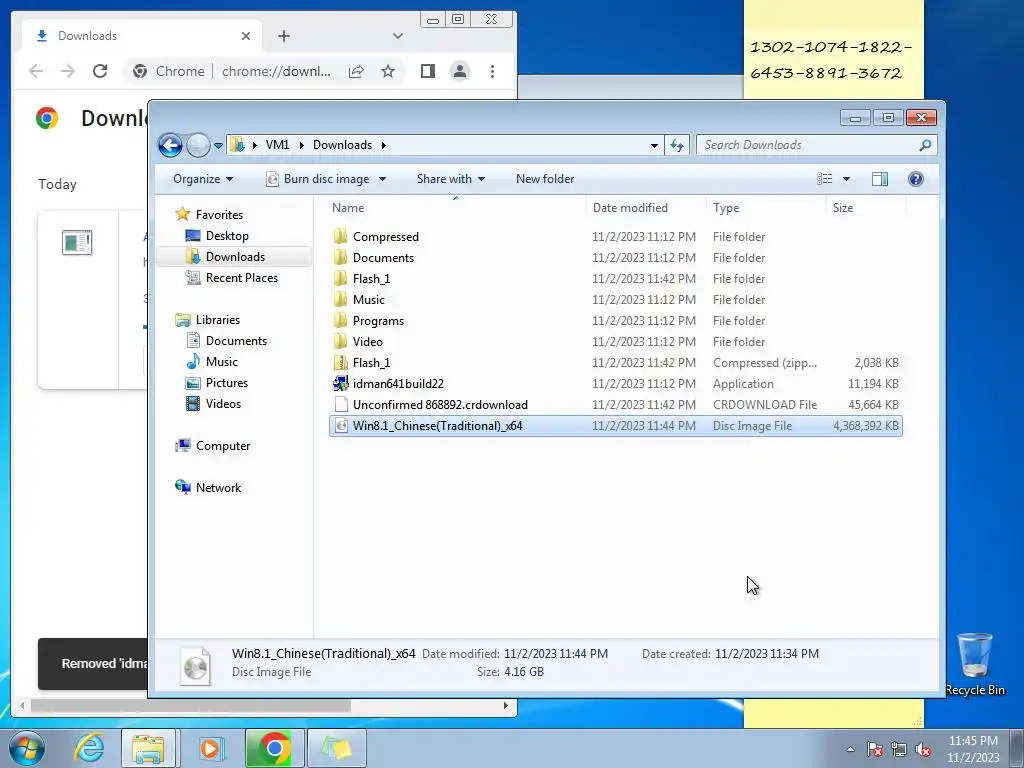Open Music library in navigation pane
This screenshot has width=1024, height=768.
(212, 362)
